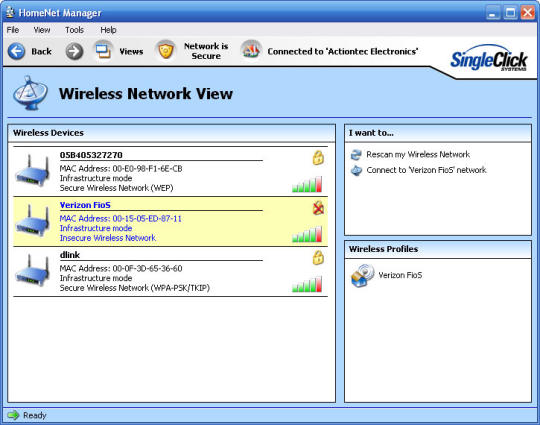Click the Ready status text

34,415
